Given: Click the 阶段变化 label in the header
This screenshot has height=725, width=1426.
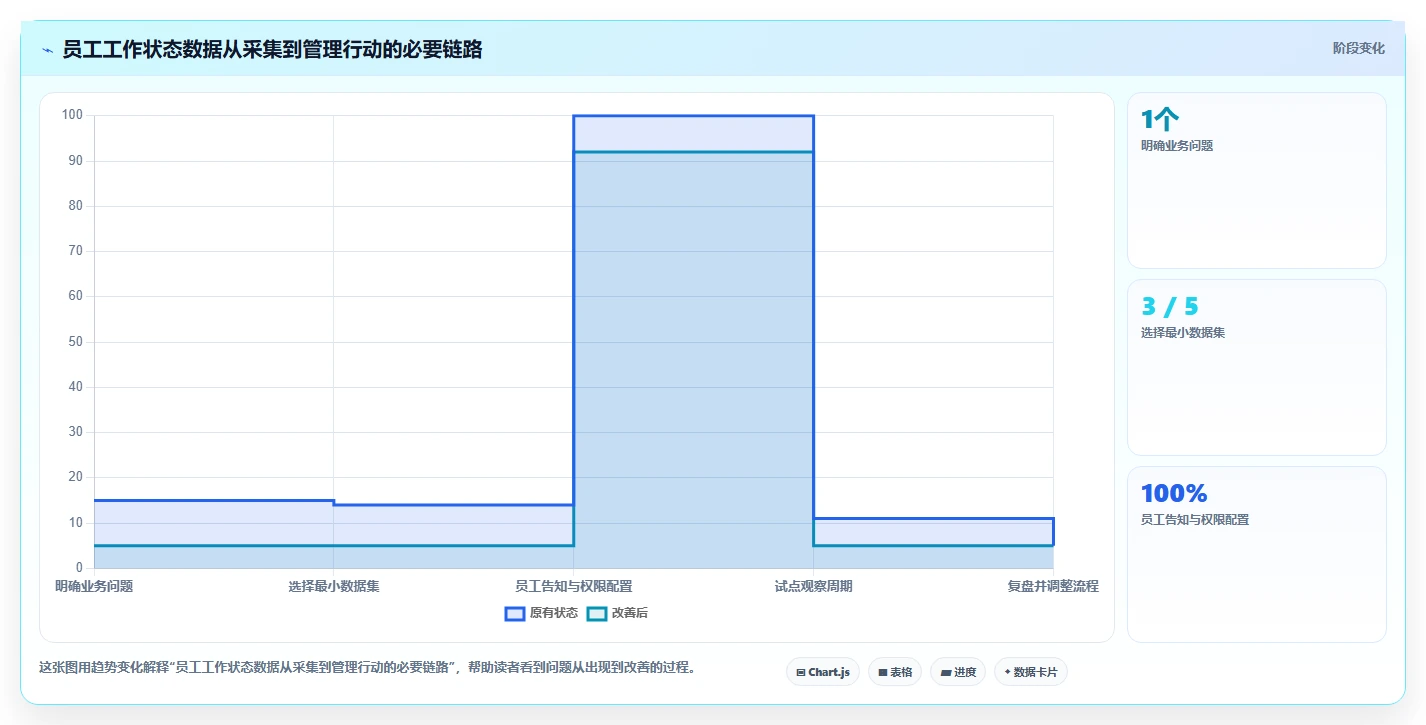Looking at the screenshot, I should point(1359,48).
